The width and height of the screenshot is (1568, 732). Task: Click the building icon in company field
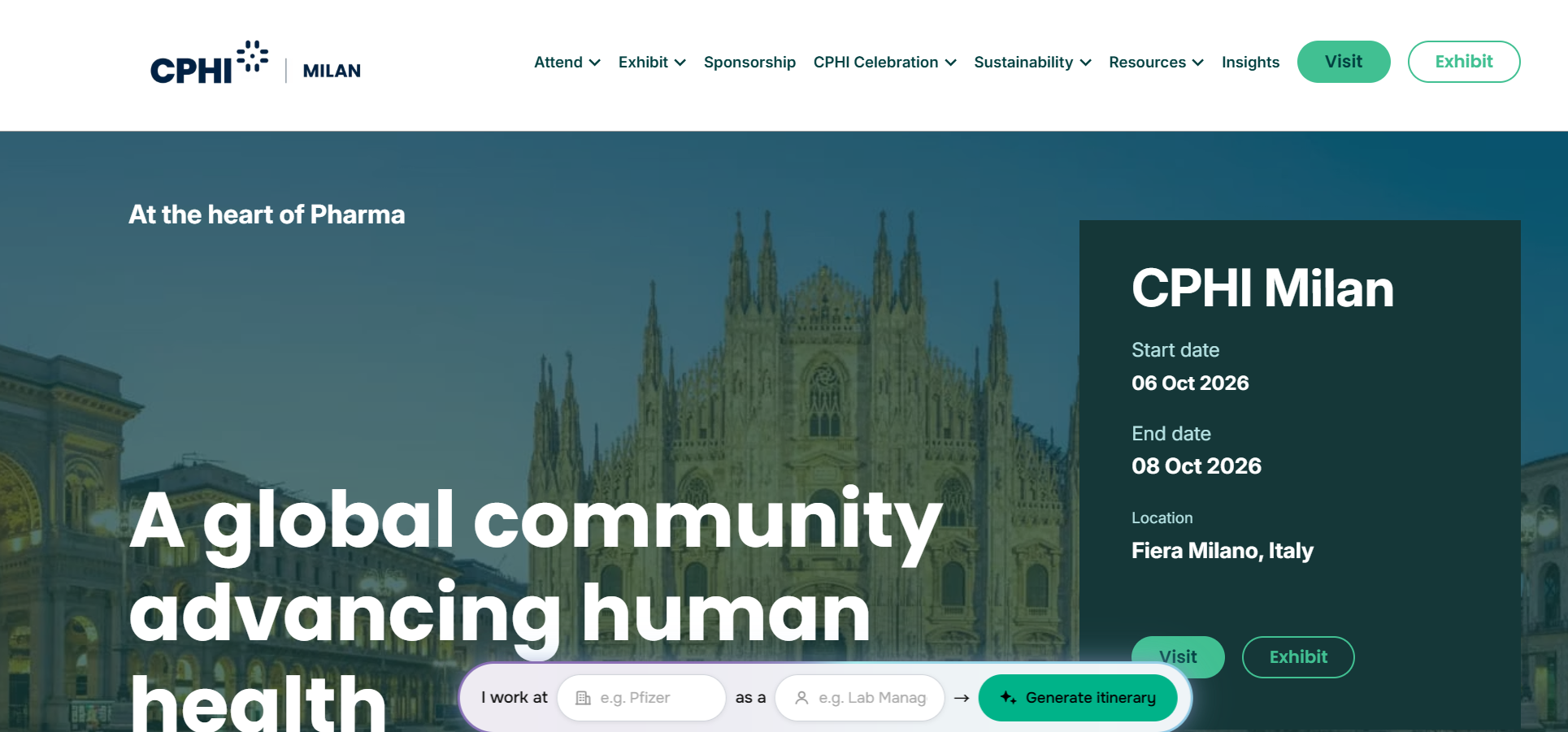[583, 698]
